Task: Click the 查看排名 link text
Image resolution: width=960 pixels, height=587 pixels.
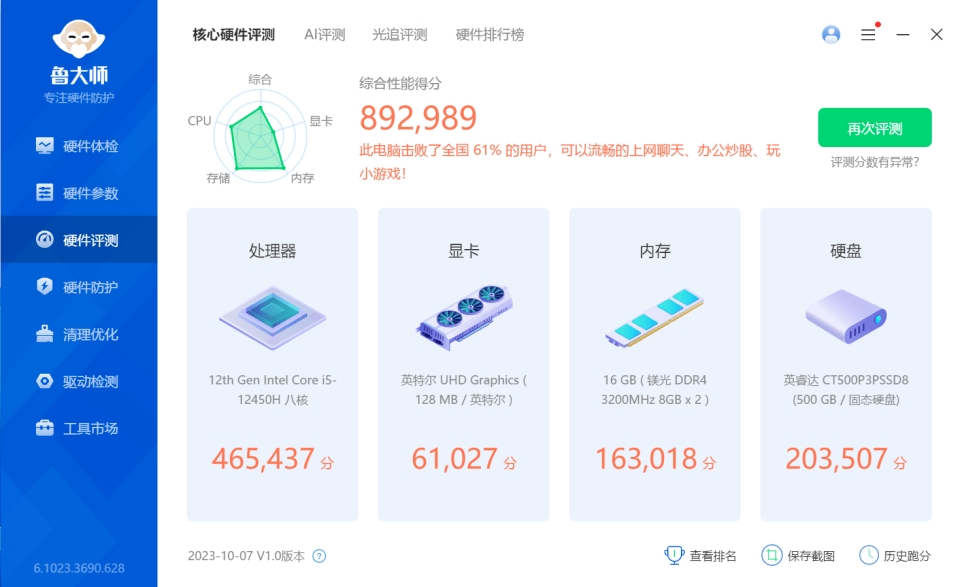Action: 713,556
